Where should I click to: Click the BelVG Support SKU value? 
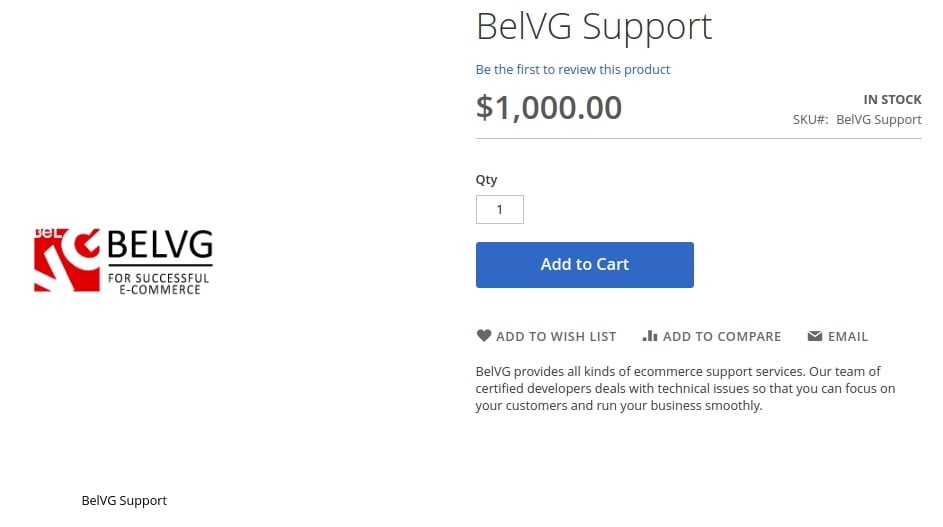pos(879,119)
